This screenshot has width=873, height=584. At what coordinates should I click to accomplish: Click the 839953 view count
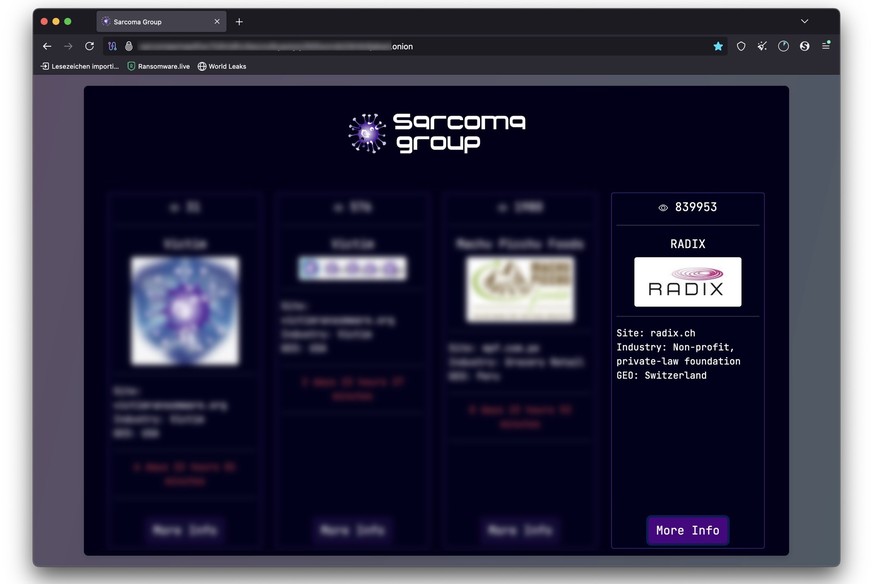[696, 207]
